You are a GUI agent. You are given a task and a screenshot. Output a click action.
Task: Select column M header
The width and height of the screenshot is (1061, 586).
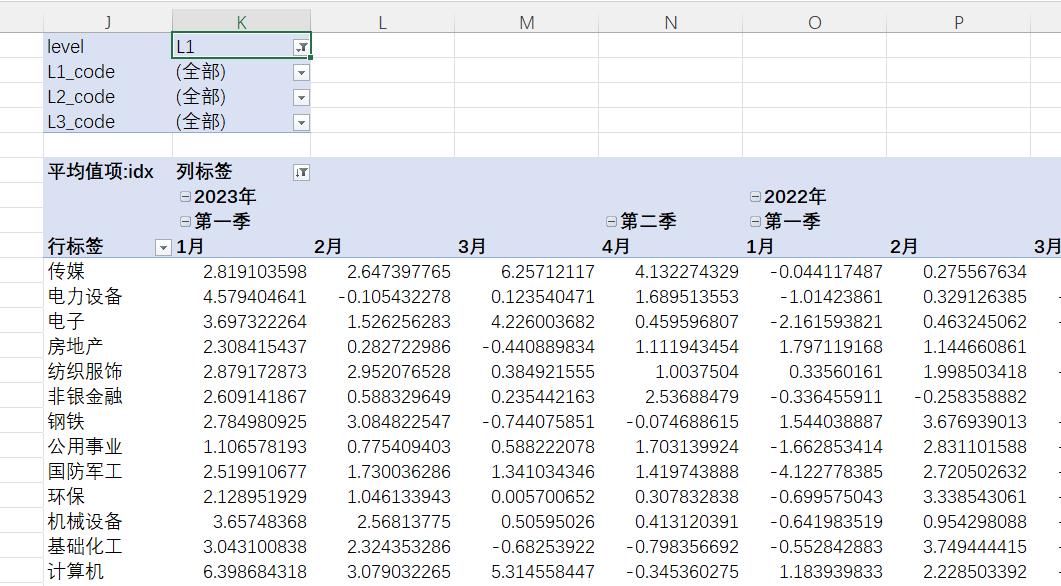[x=526, y=22]
